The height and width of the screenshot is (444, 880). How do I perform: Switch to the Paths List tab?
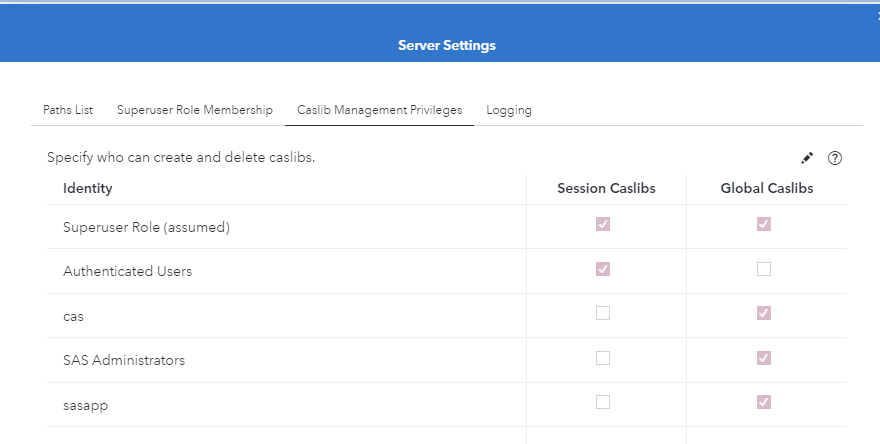tap(68, 110)
